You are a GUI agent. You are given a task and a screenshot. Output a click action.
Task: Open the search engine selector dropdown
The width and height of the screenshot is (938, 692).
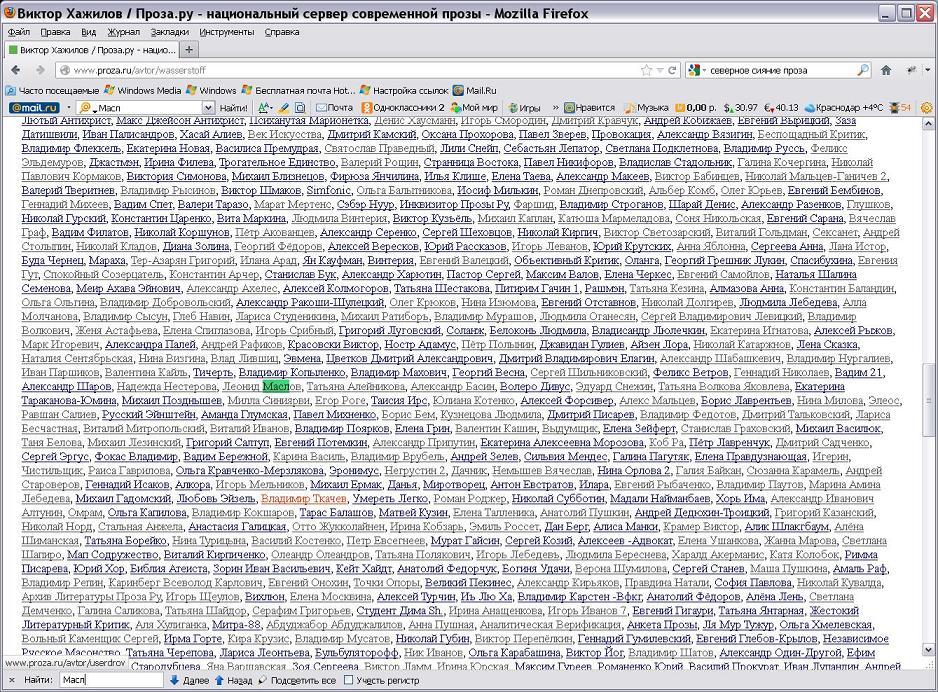[x=697, y=70]
